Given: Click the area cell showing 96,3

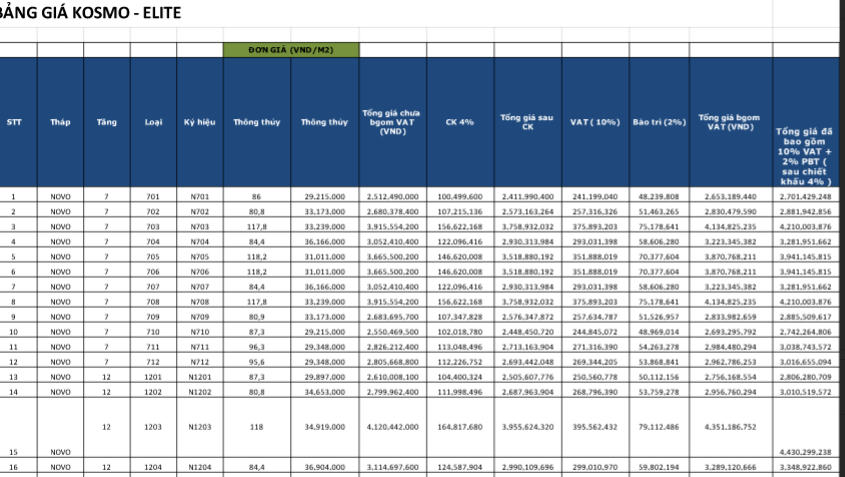Looking at the screenshot, I should point(257,345).
